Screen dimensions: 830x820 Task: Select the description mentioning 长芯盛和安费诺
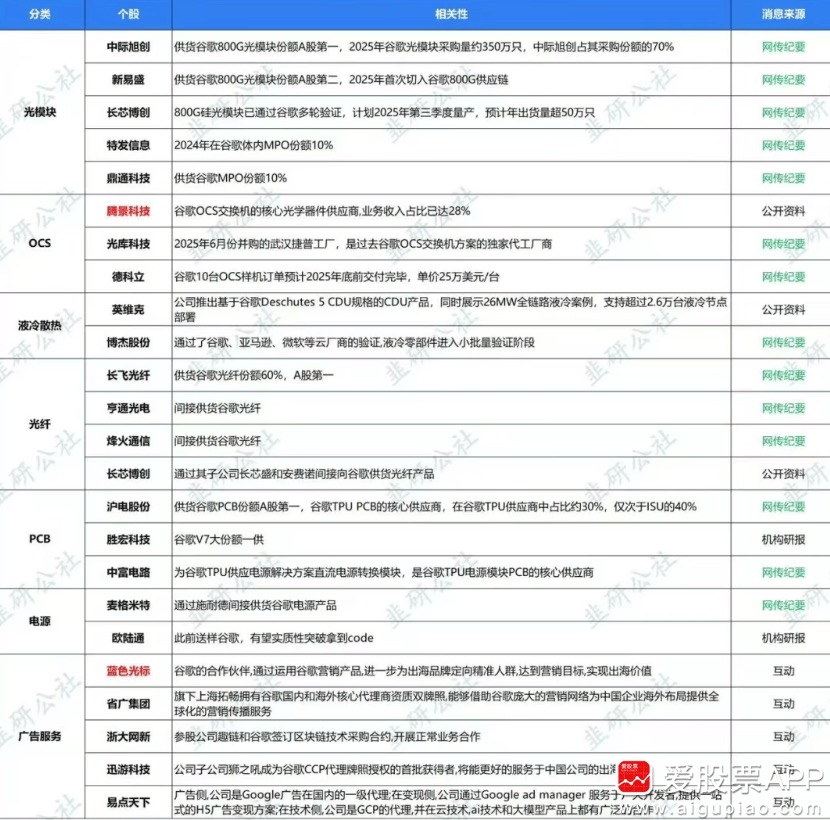[x=304, y=473]
